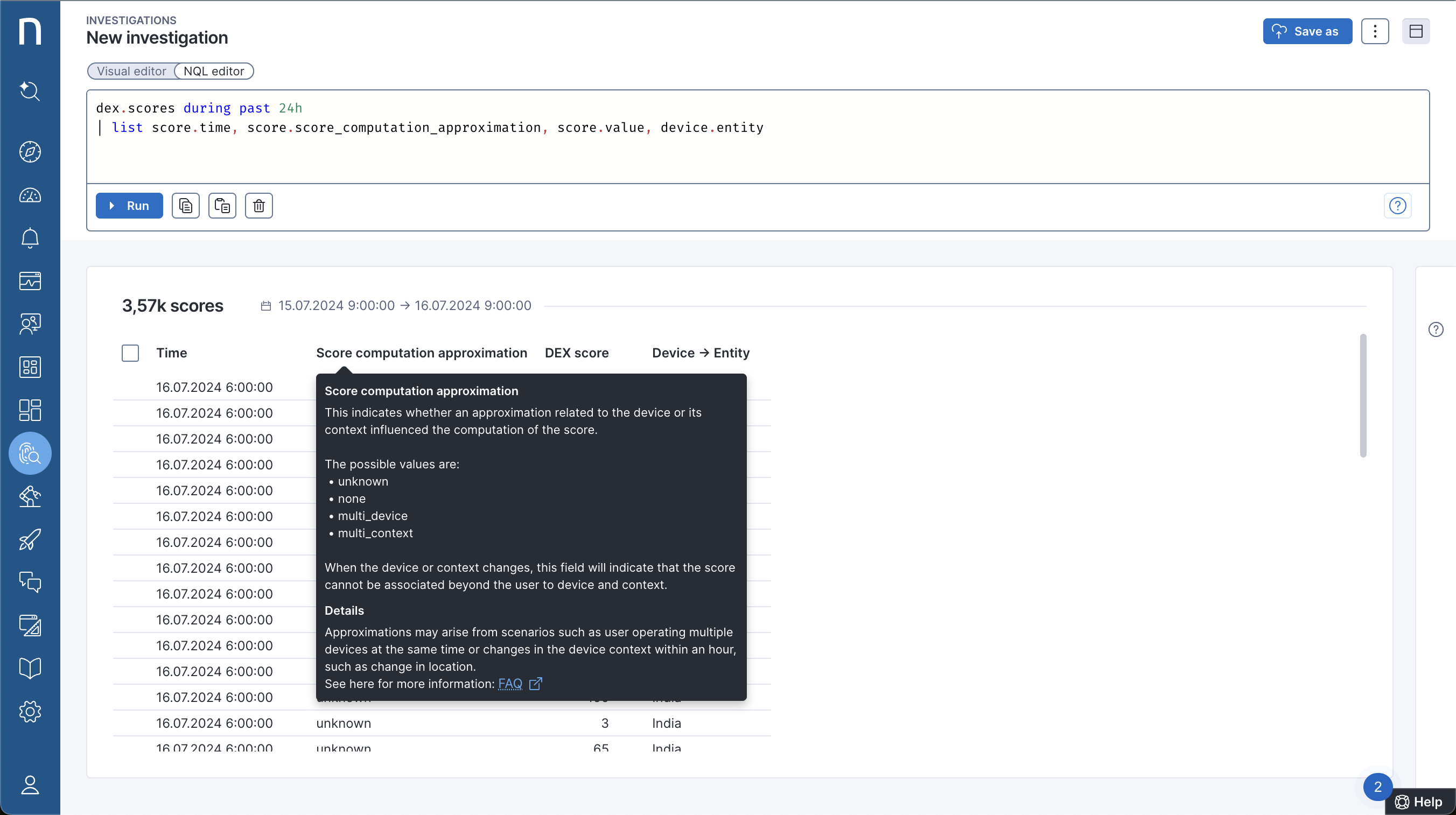Click the trash delete query icon

click(x=258, y=206)
